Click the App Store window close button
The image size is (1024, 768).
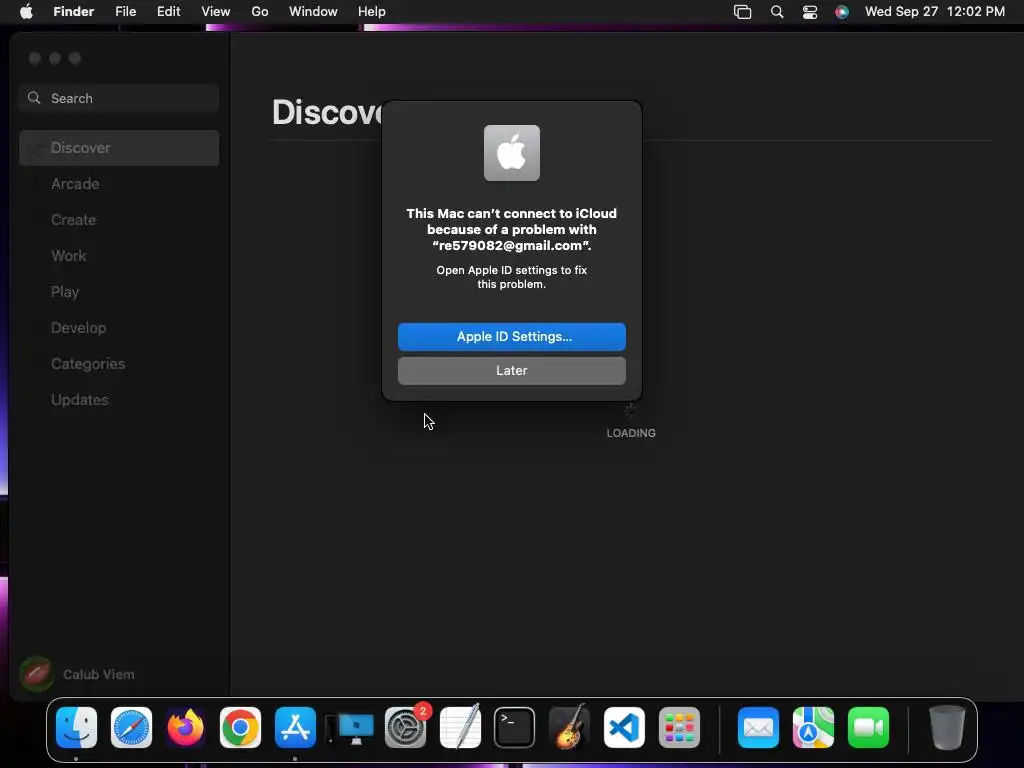coord(35,59)
